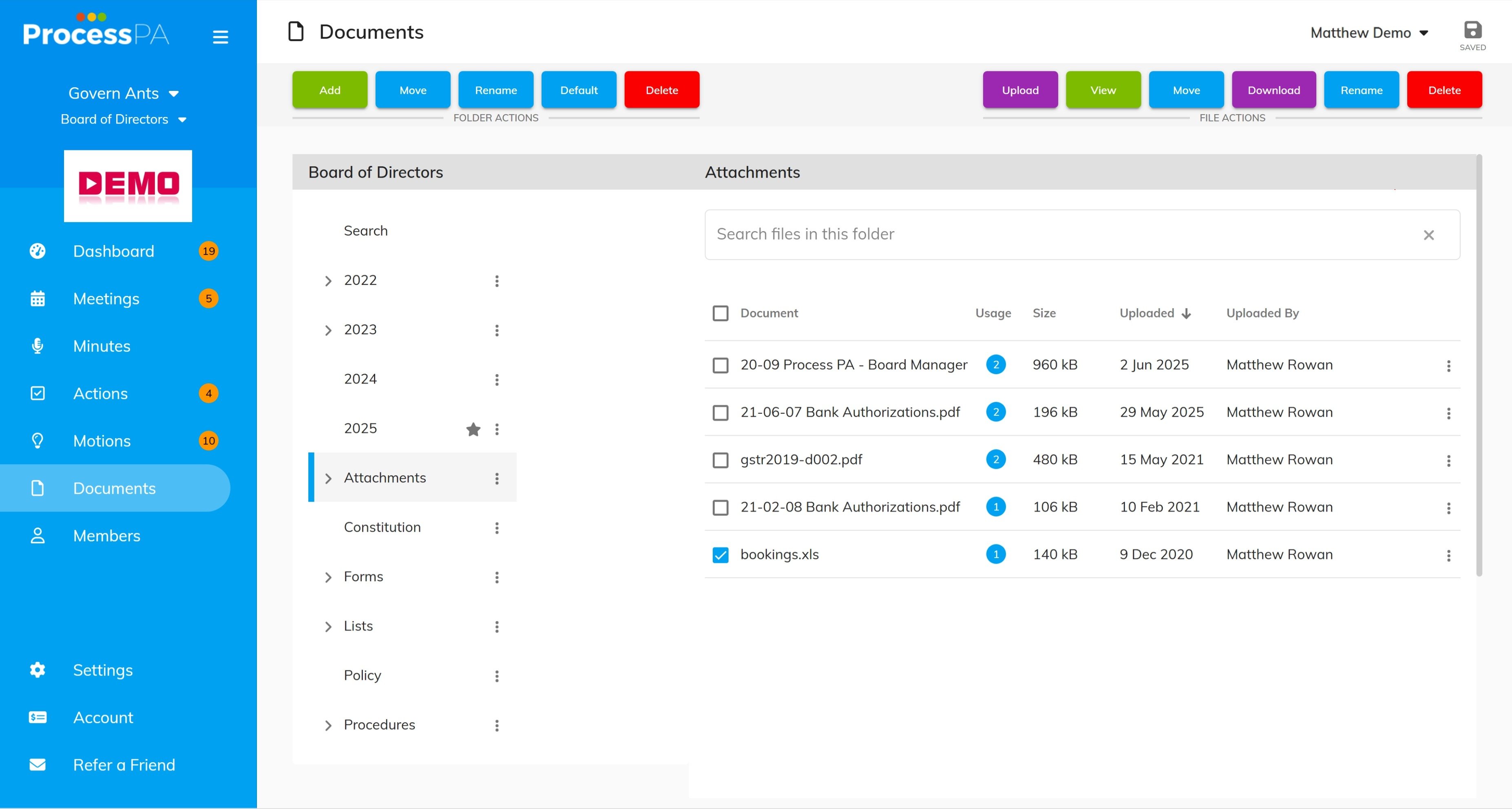
Task: Click the Uploaded sort arrow
Action: [1186, 314]
